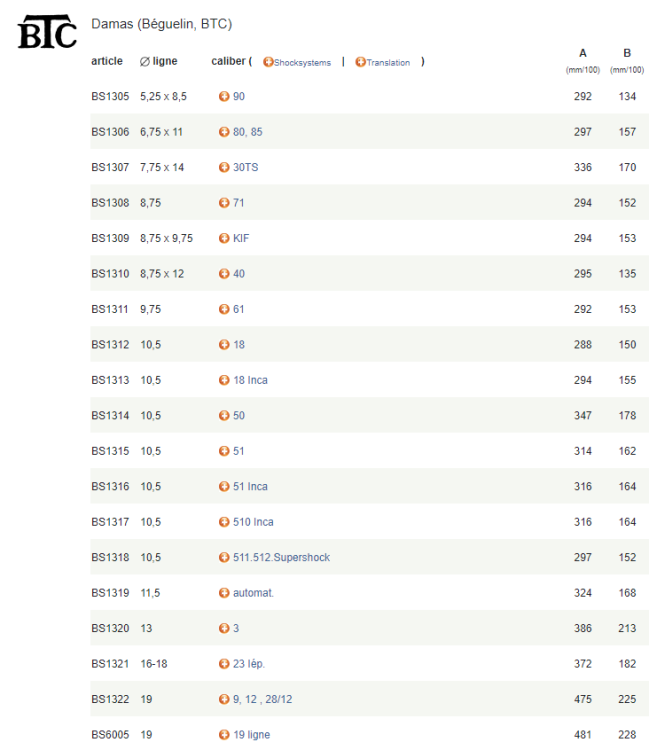Click the A (mm/100) column header
This screenshot has height=750, width=649.
click(x=583, y=61)
